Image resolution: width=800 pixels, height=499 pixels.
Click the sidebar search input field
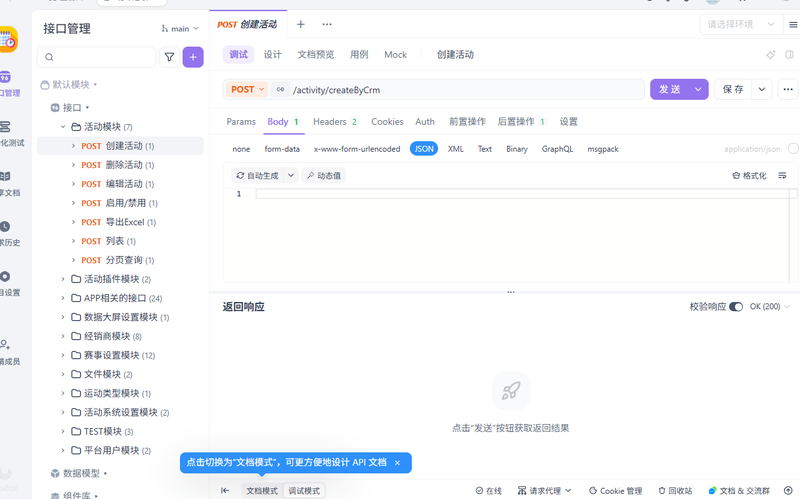96,57
